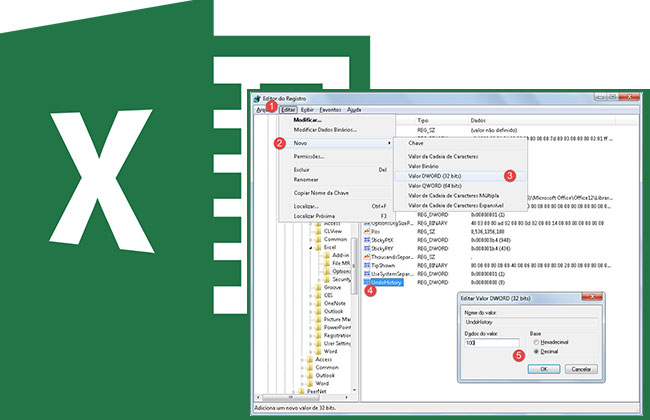The image size is (650, 420).
Task: Select the StickyPtY value icon
Action: [367, 248]
